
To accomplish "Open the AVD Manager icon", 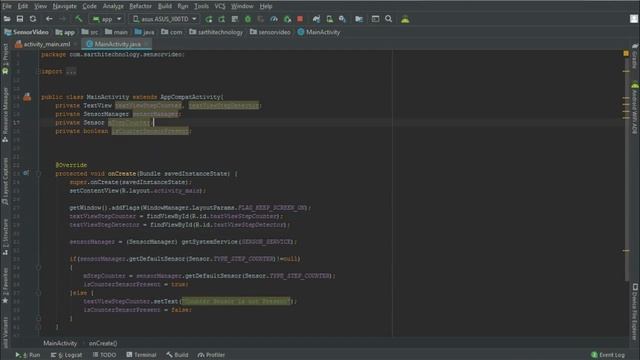I will tap(329, 19).
